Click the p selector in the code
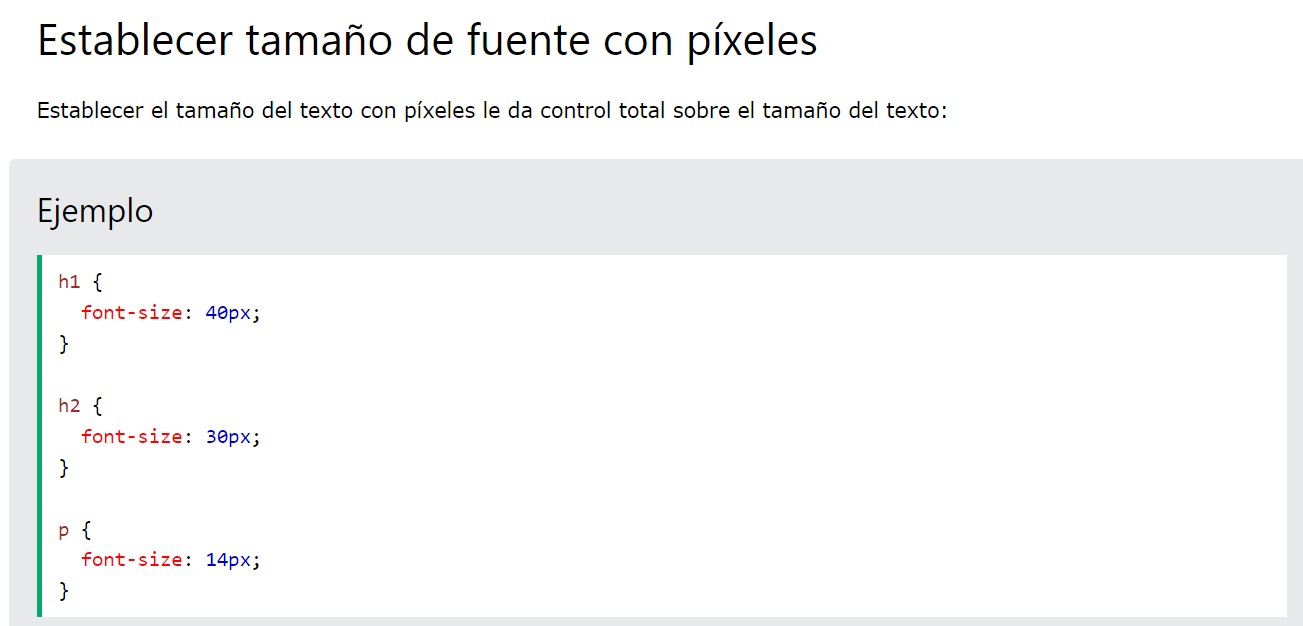 64,530
